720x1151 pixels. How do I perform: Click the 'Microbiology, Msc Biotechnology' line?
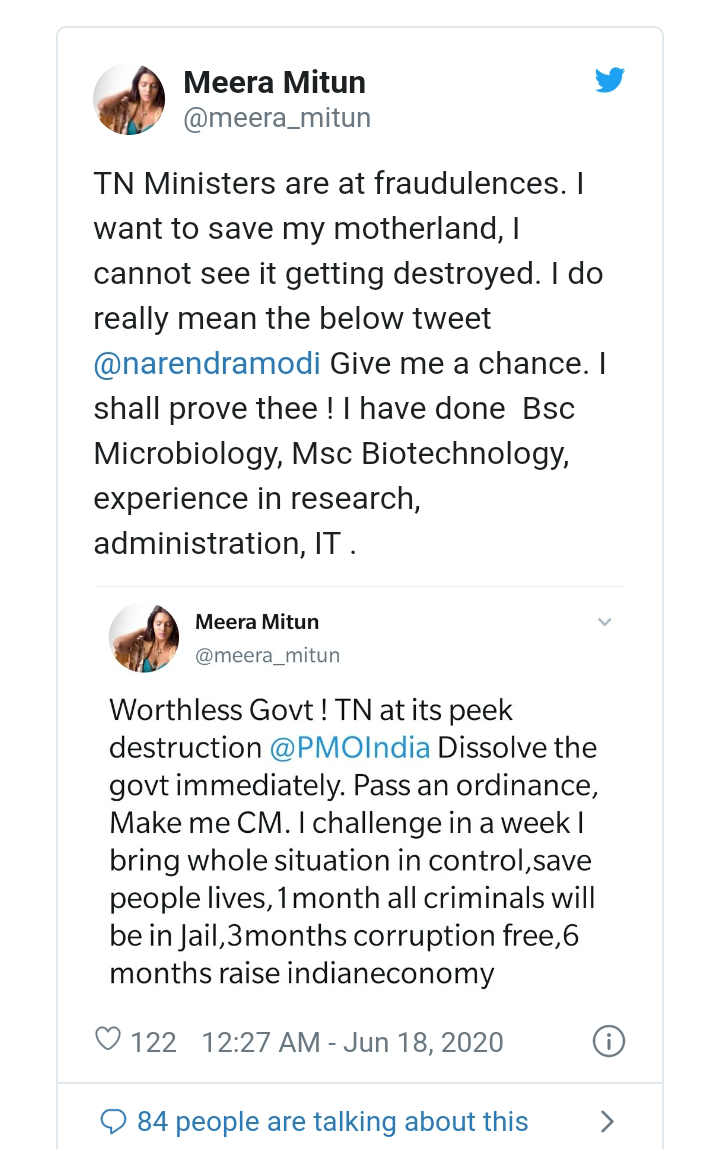[x=331, y=453]
